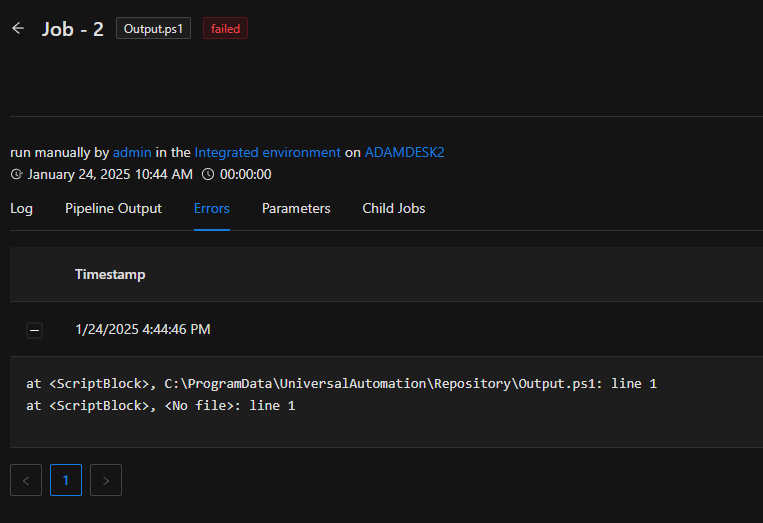
Task: Collapse the expanded error row with minus button
Action: [x=34, y=330]
